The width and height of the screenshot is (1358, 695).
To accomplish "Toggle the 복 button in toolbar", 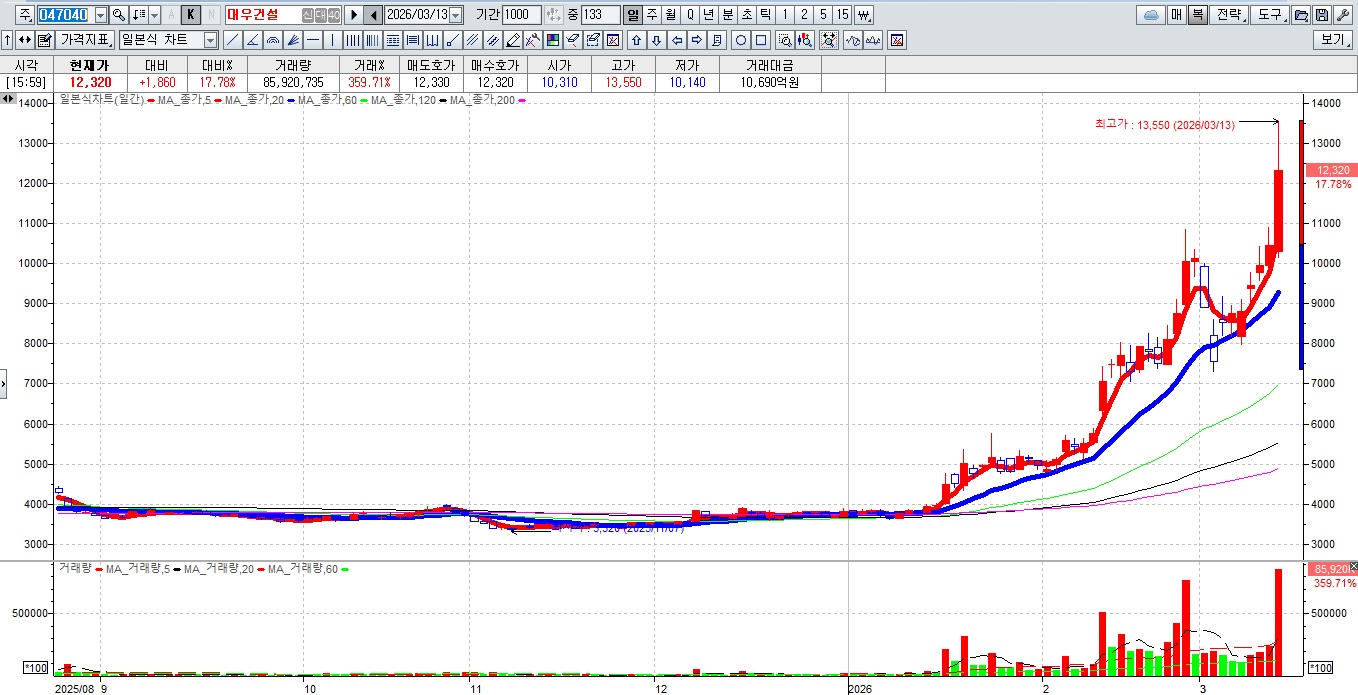I will click(x=1198, y=15).
